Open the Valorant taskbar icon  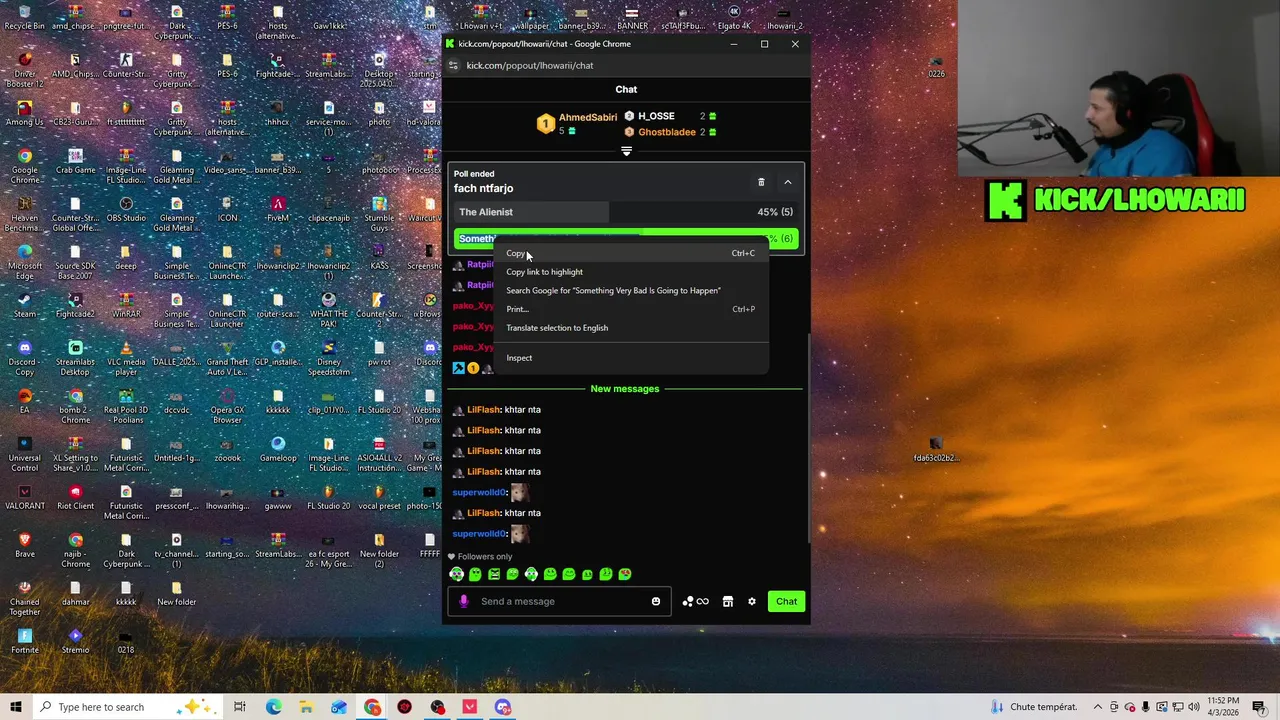[x=470, y=707]
